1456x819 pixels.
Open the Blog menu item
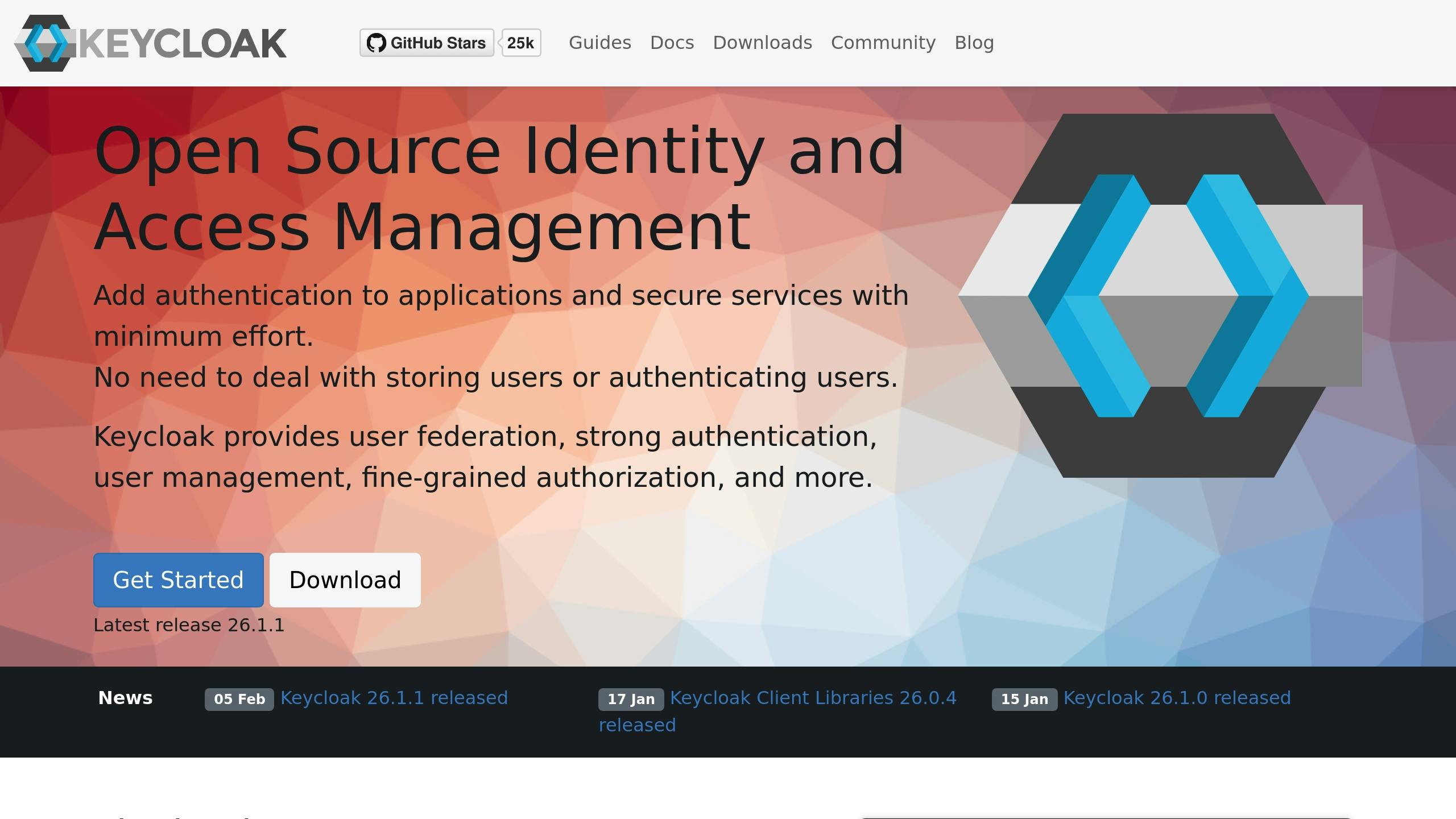[x=974, y=43]
